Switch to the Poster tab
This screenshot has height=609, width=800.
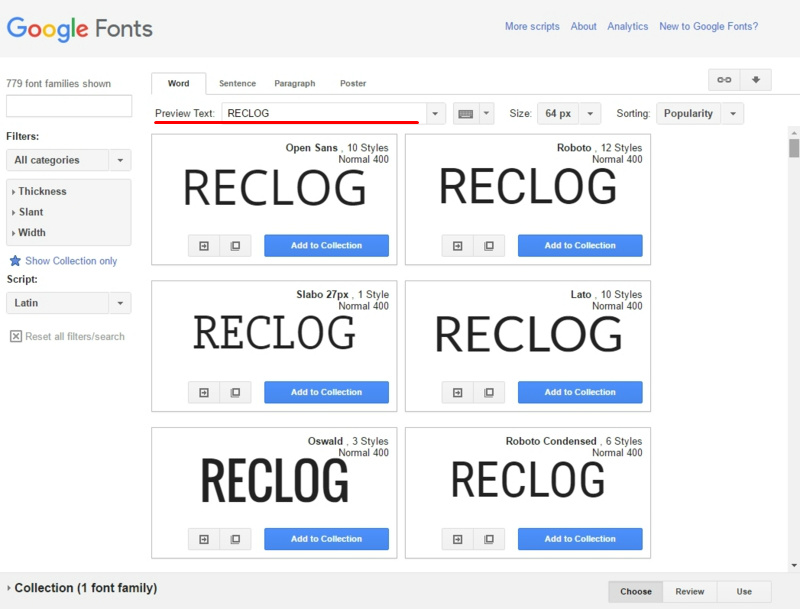(x=352, y=84)
